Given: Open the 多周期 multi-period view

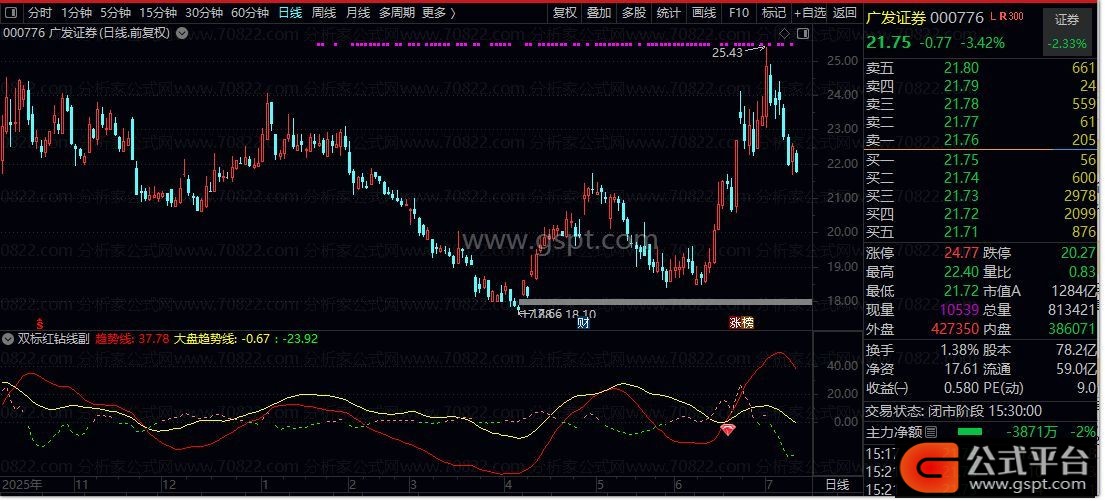Looking at the screenshot, I should pos(397,12).
